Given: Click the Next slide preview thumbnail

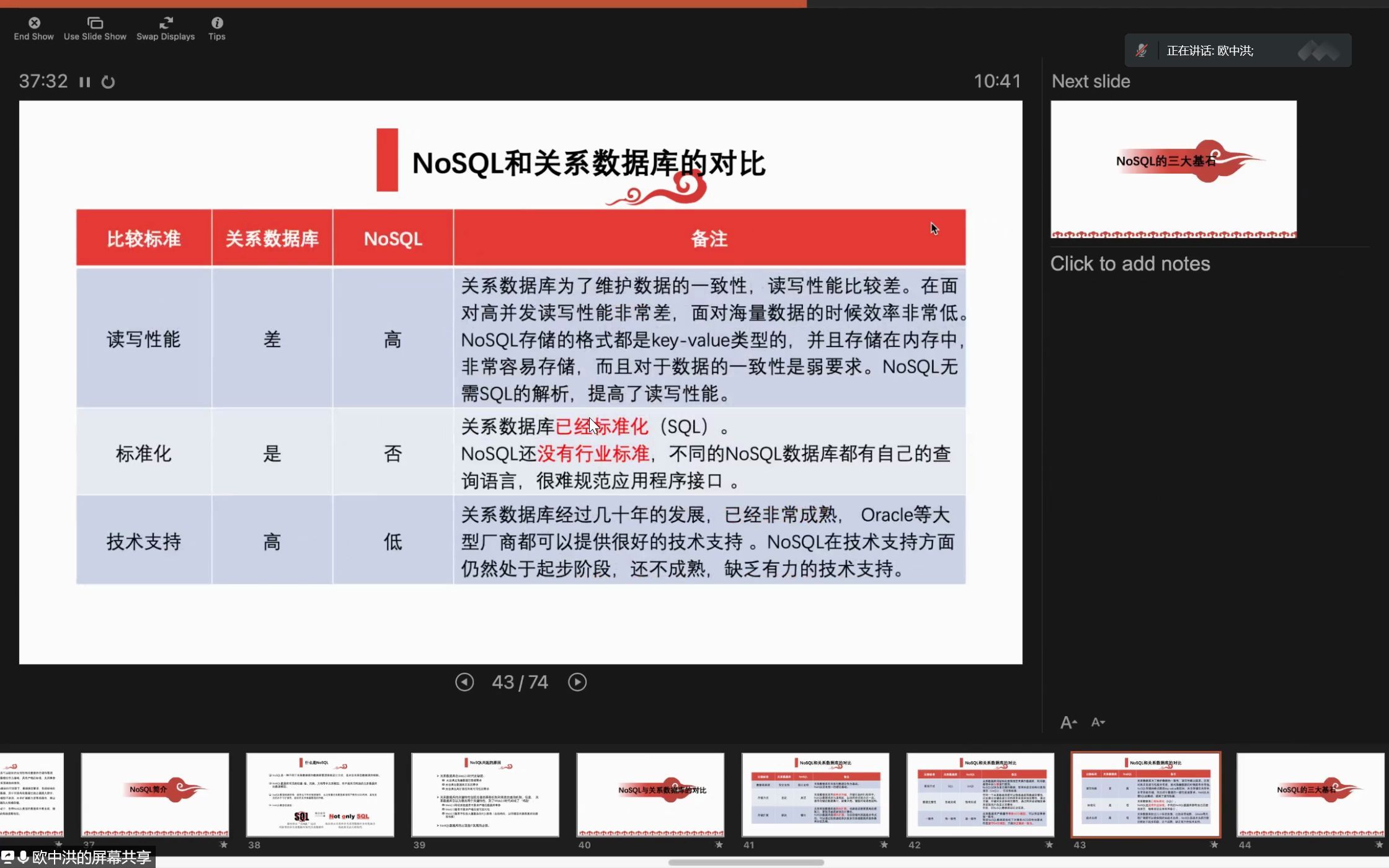Looking at the screenshot, I should (x=1173, y=169).
